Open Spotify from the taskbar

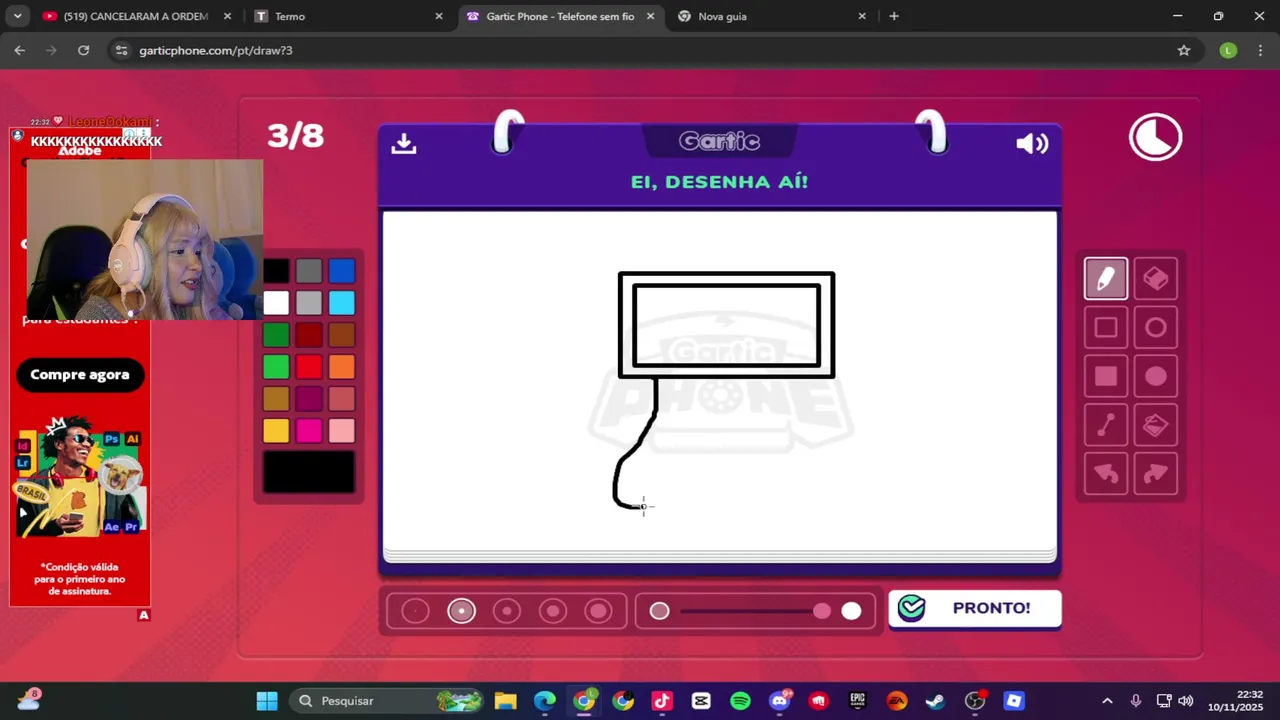point(740,701)
